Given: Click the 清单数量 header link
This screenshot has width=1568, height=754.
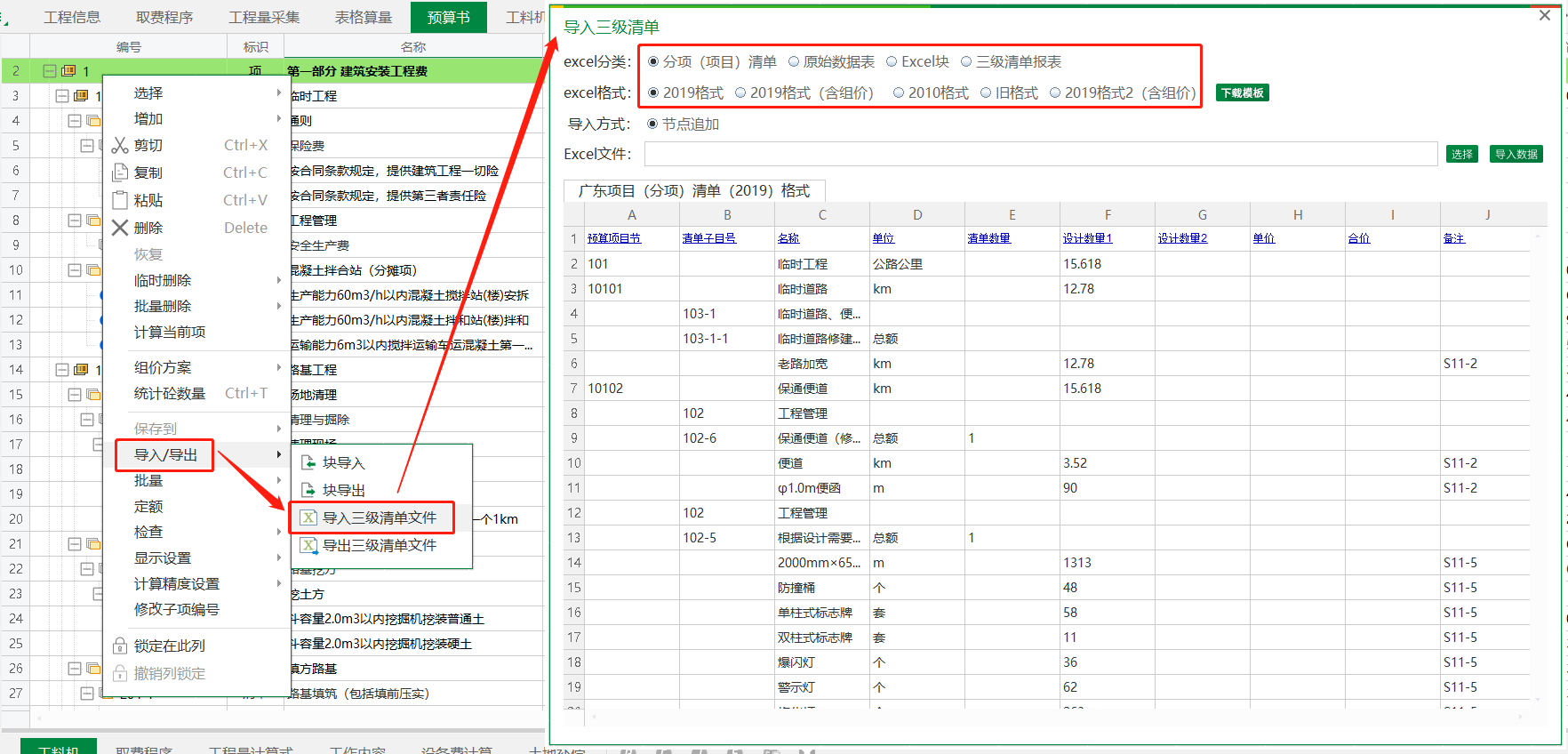Looking at the screenshot, I should tap(989, 238).
